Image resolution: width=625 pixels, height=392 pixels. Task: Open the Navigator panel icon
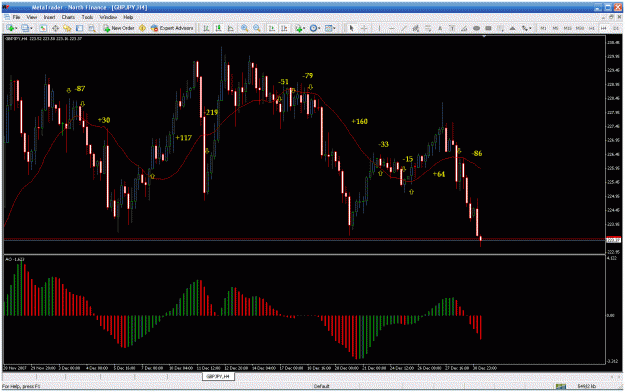[x=67, y=28]
